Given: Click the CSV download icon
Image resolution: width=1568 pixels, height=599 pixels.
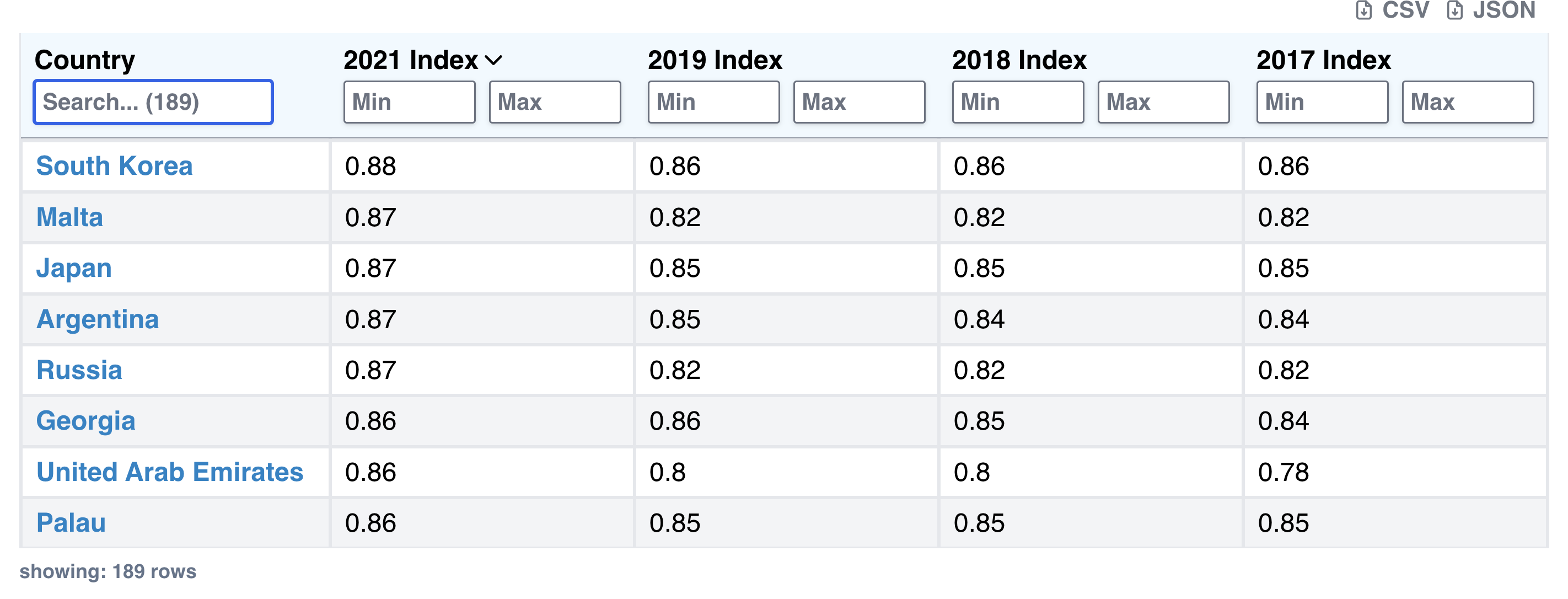Looking at the screenshot, I should [1363, 10].
